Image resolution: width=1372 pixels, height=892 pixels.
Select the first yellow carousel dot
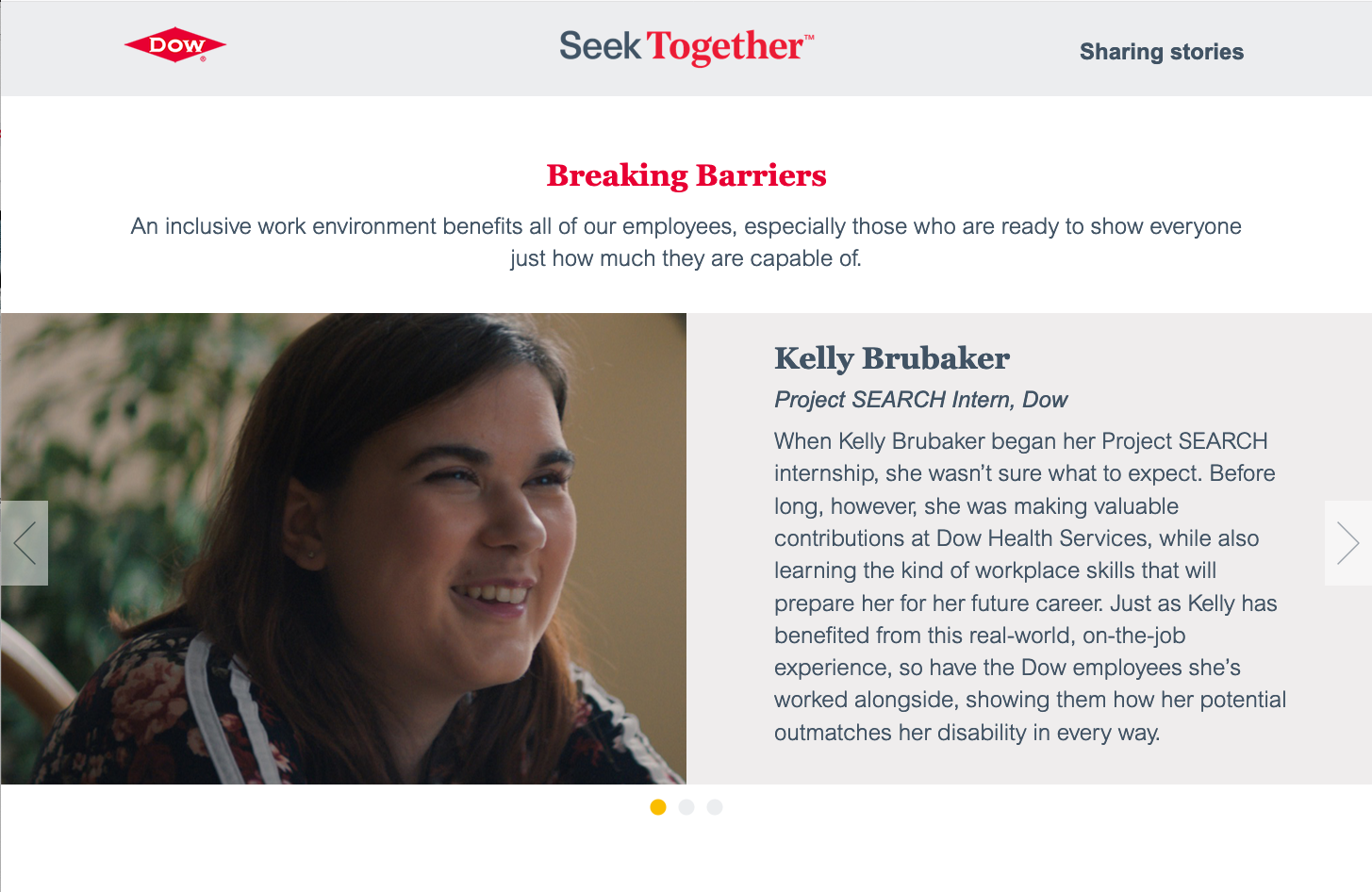point(658,807)
